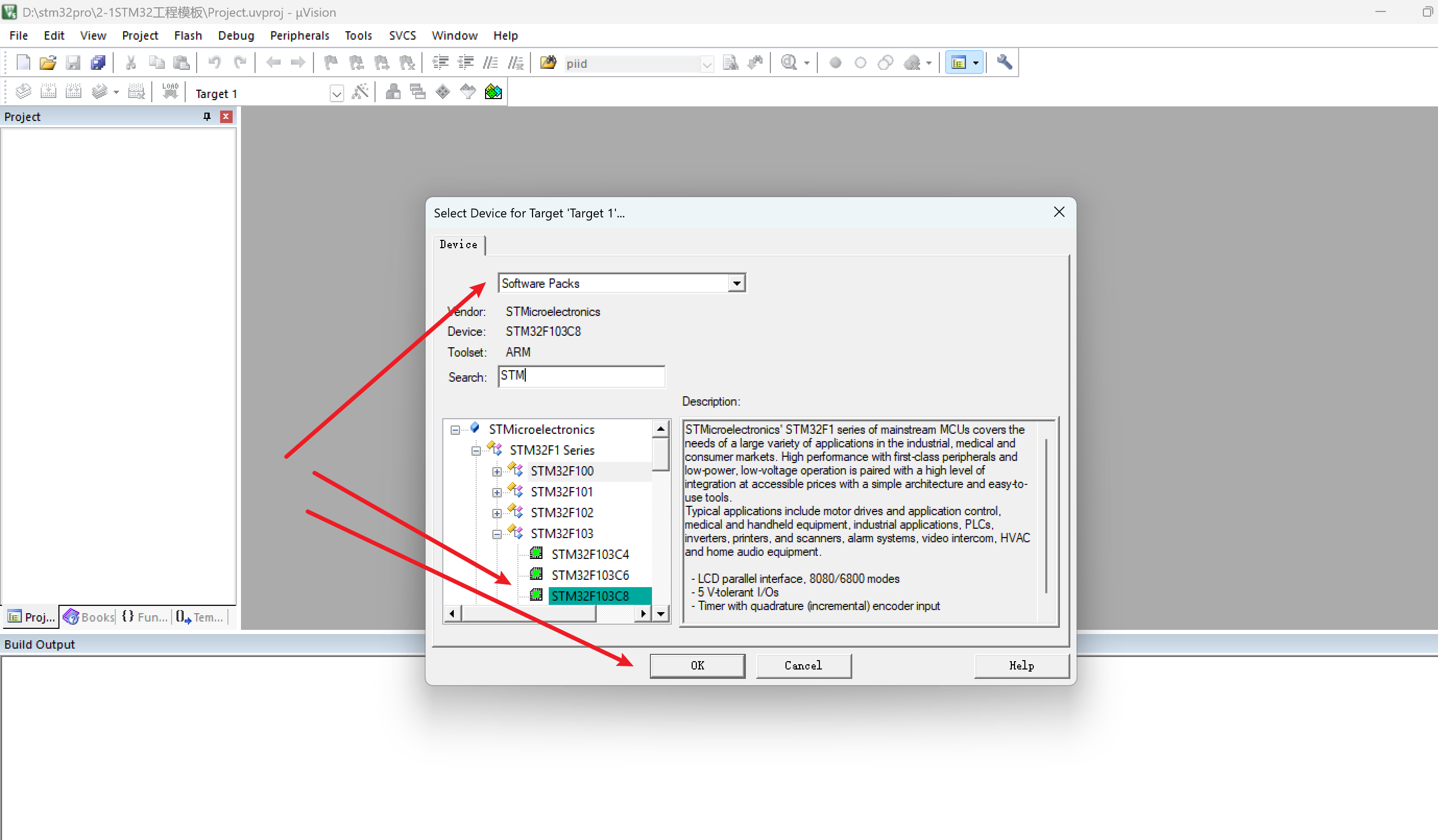Close the Select Device dialog
This screenshot has height=840, width=1438.
click(x=1059, y=212)
